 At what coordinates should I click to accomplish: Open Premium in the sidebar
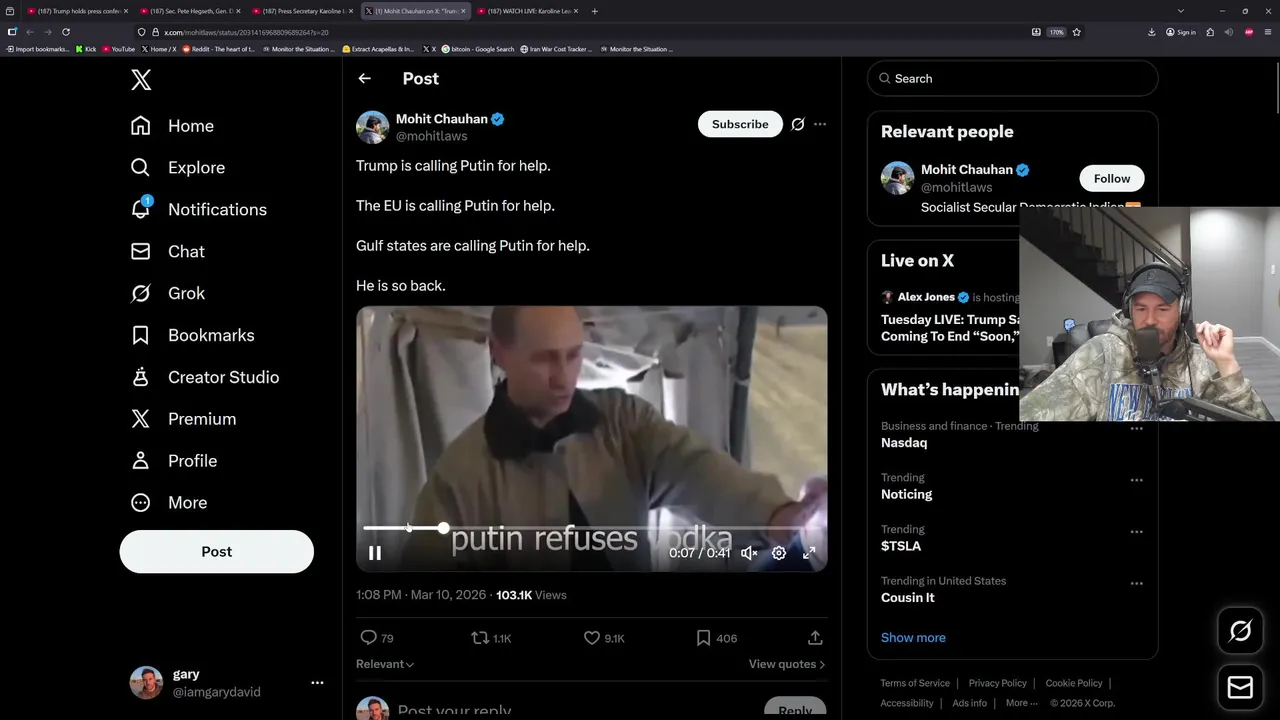pyautogui.click(x=183, y=420)
